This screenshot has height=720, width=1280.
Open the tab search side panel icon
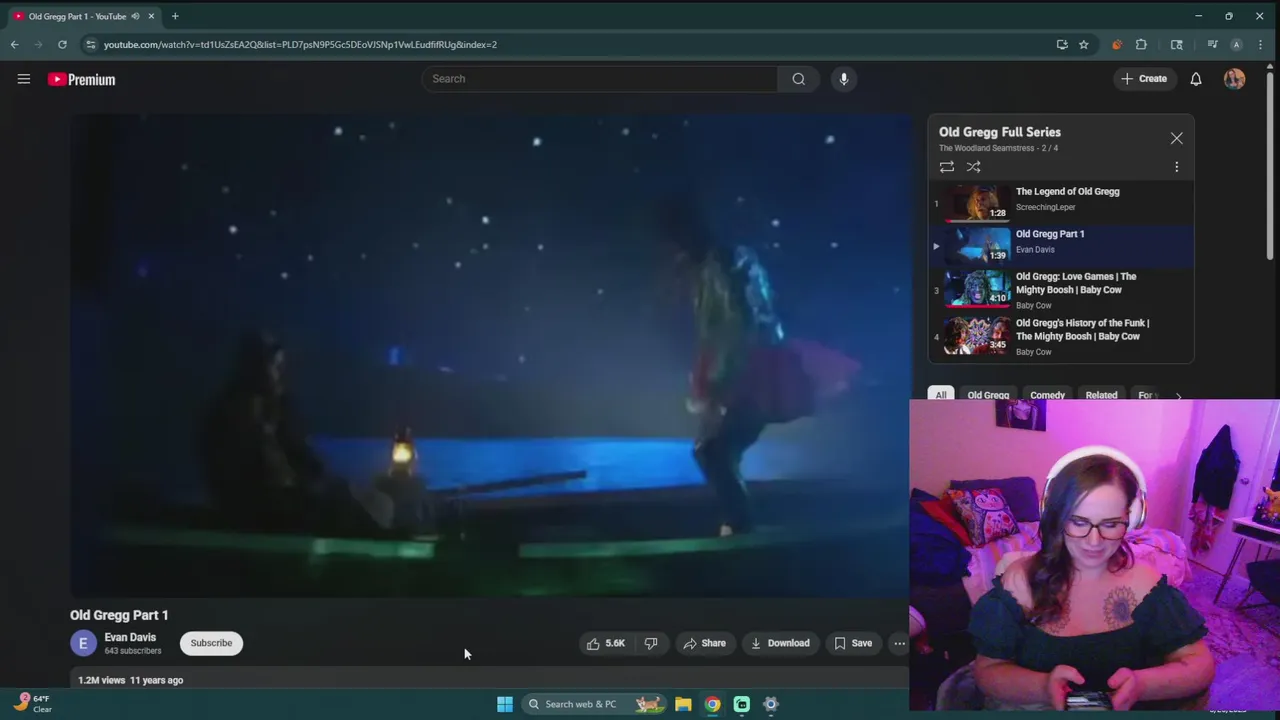(x=1177, y=44)
